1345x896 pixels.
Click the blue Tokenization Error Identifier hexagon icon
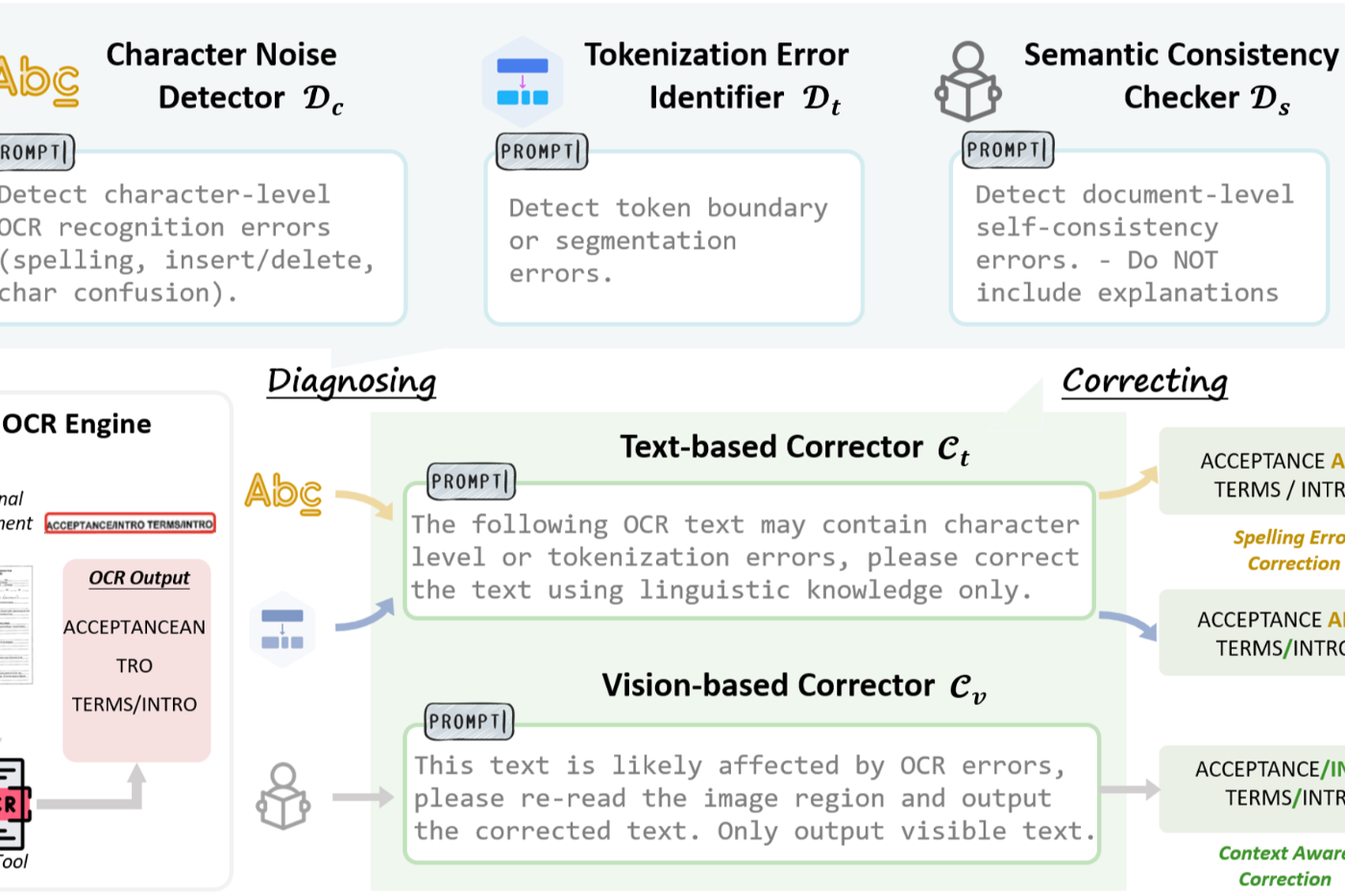click(523, 83)
